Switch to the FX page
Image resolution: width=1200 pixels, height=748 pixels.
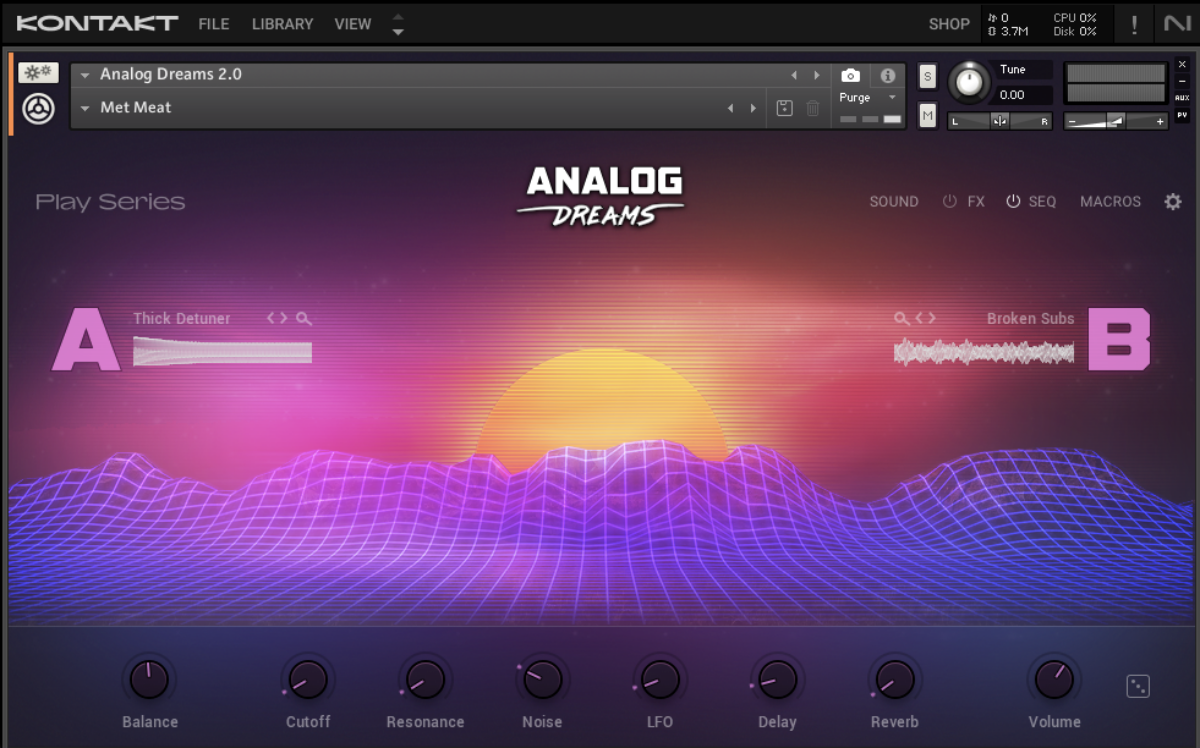click(976, 202)
